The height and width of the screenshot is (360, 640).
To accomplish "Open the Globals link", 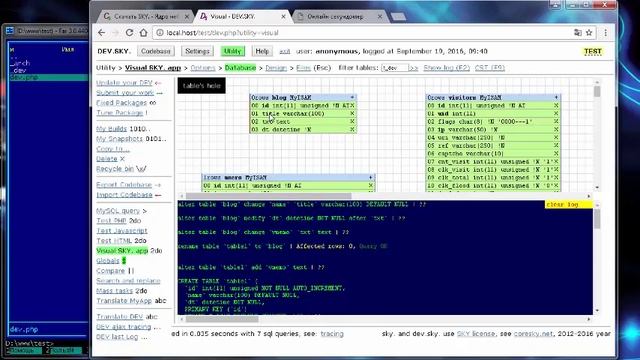I will 108,260.
